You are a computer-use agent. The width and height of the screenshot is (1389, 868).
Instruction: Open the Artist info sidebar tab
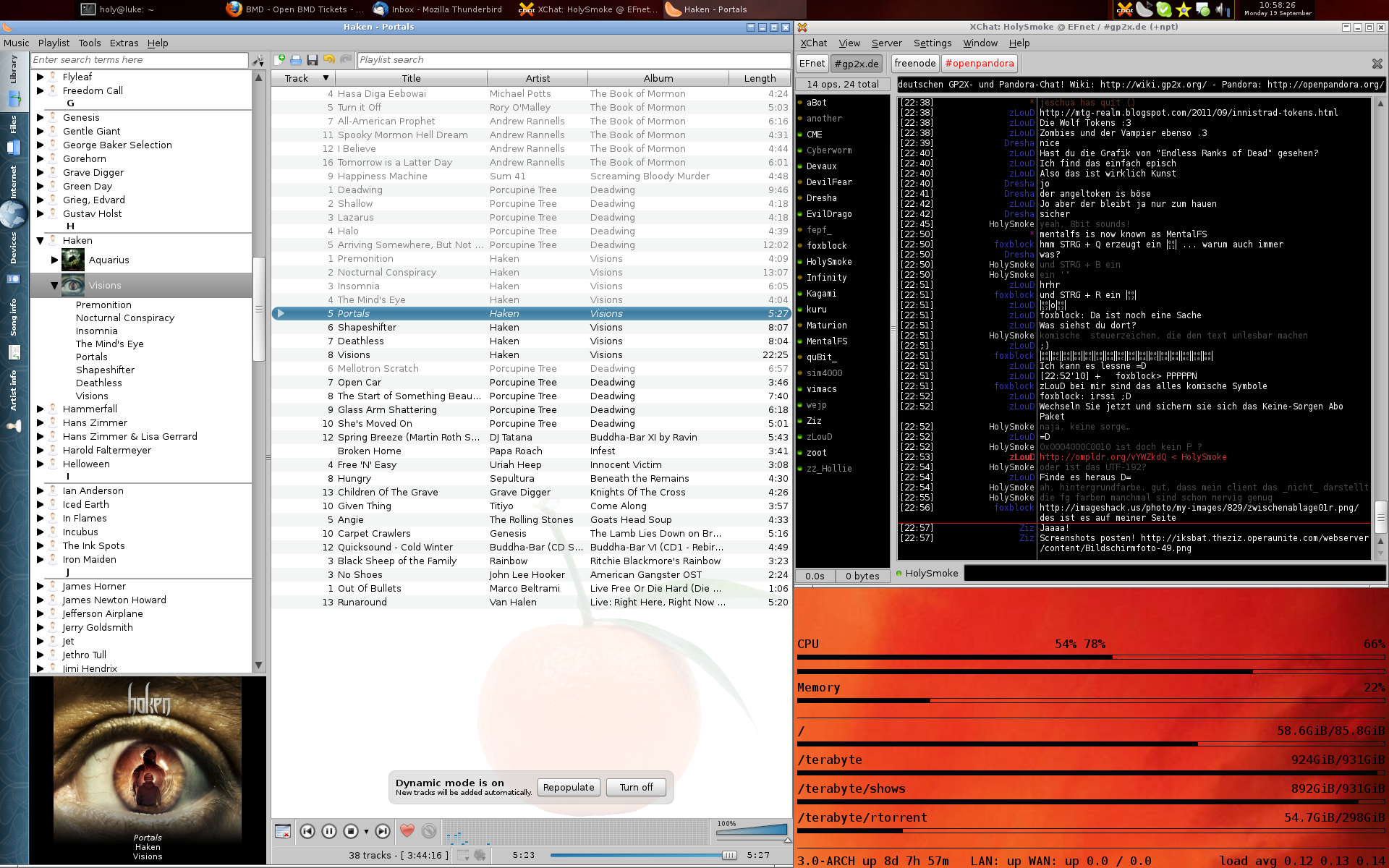(14, 401)
